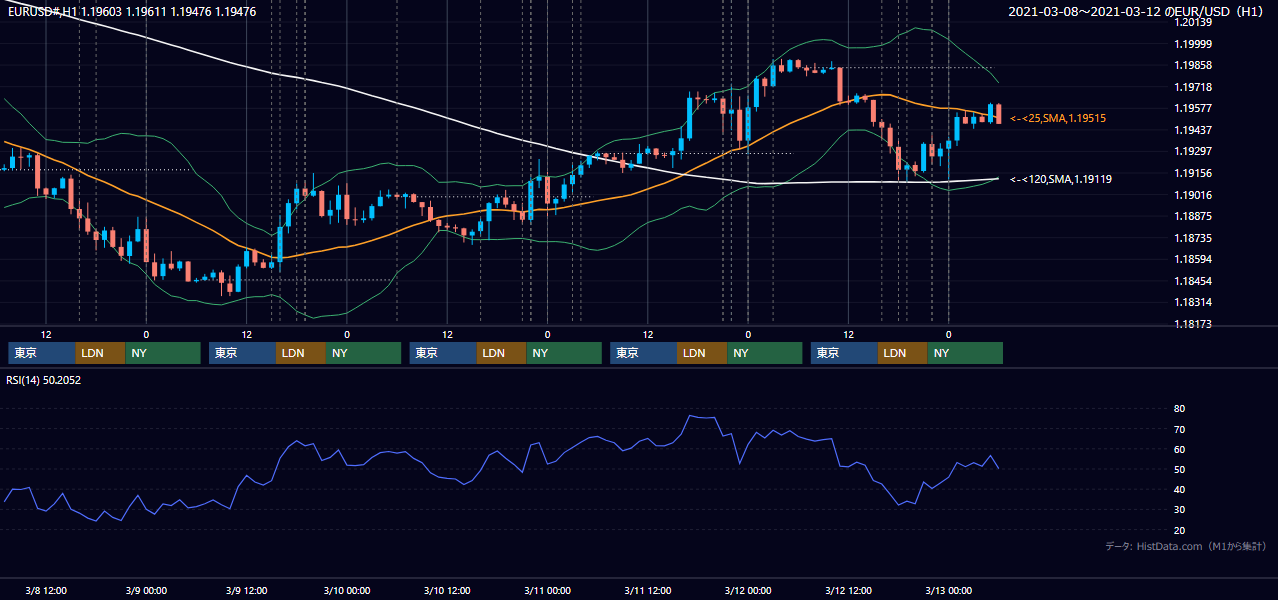Click the RSI level 50 label
Screen dimensions: 1278x600
coord(1179,469)
